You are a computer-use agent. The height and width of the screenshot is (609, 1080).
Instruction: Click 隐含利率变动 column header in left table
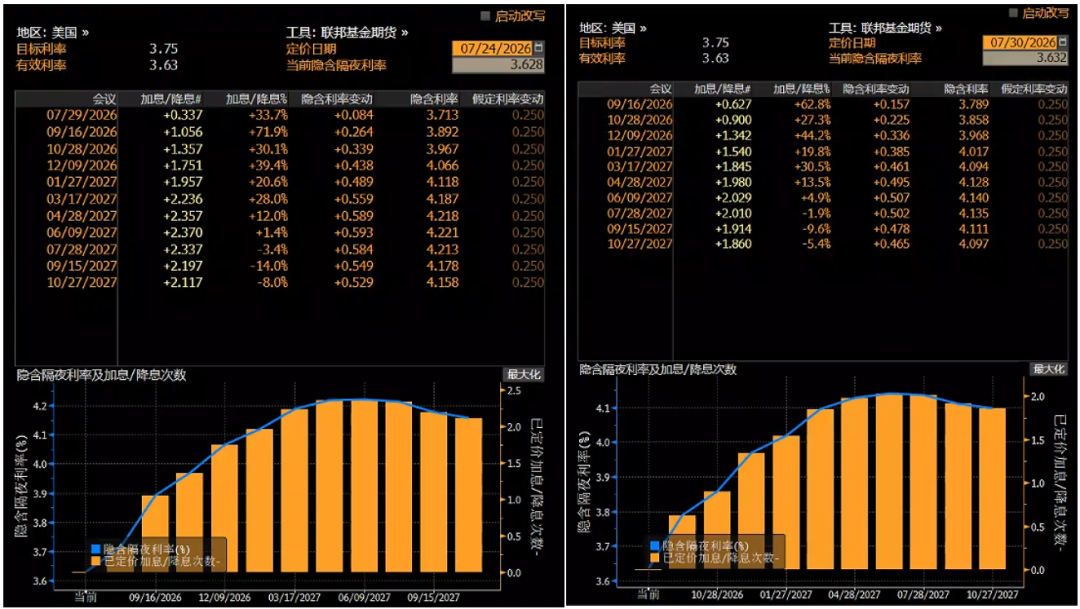pos(337,99)
